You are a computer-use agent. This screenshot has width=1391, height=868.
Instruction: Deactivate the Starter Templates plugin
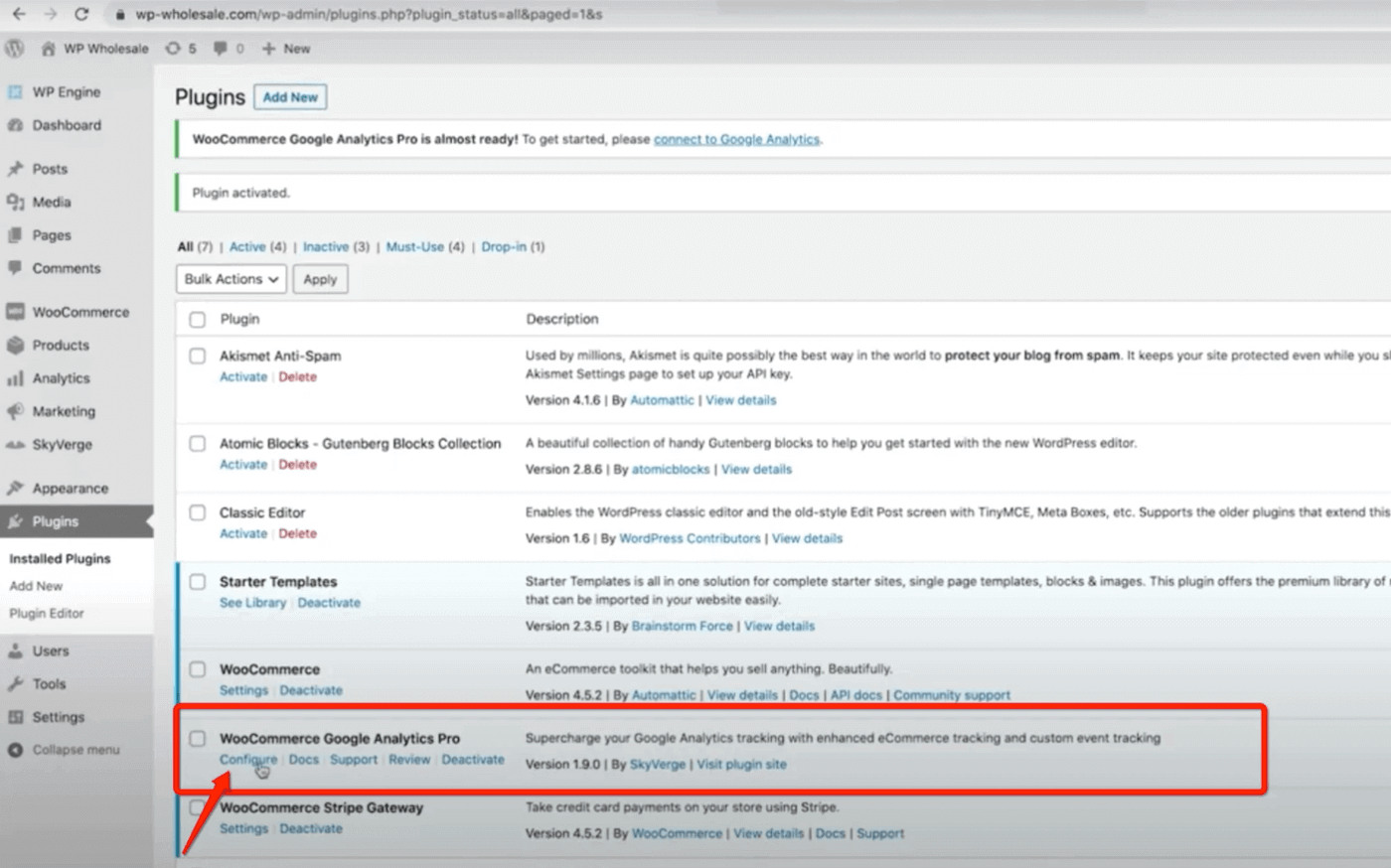[x=329, y=603]
